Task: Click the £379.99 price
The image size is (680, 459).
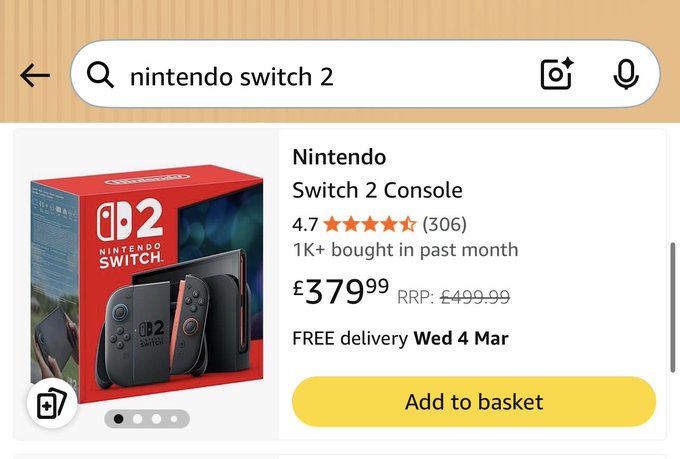Action: pyautogui.click(x=341, y=292)
